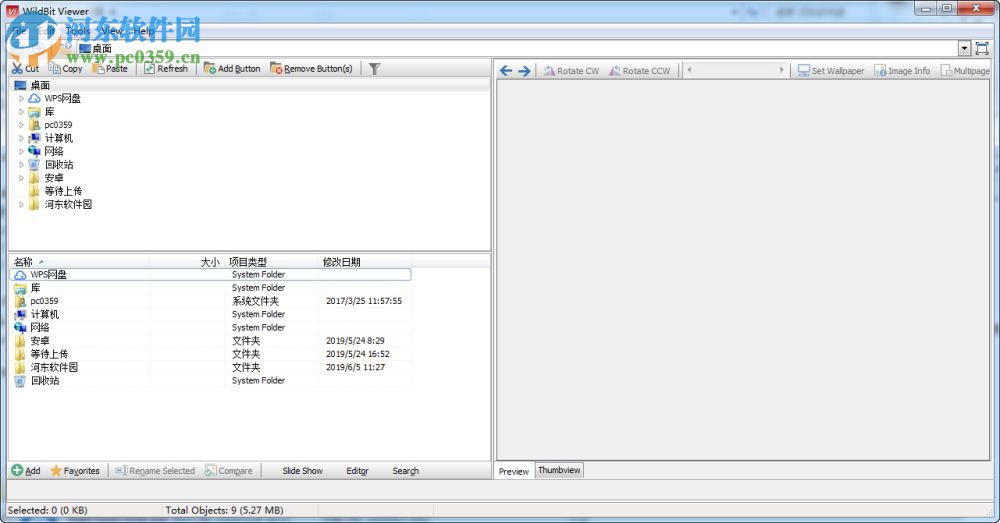Image resolution: width=1000 pixels, height=523 pixels.
Task: Click the Copy toolbar button
Action: pos(66,68)
